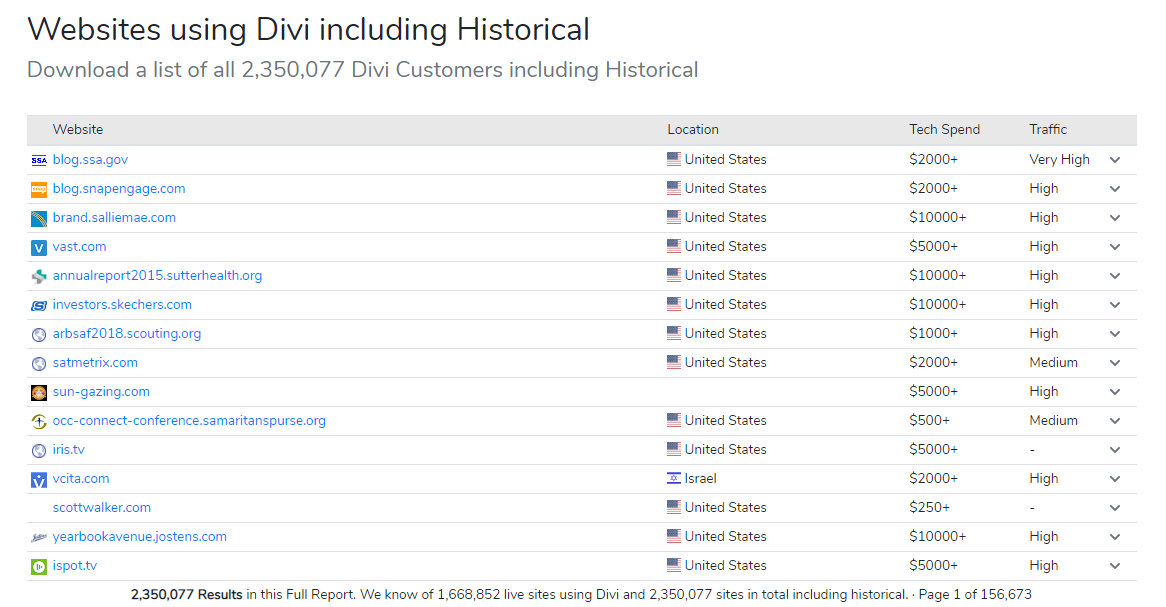Screen dimensions: 1166x607
Task: Click the Sallie Mae site favicon
Action: [39, 218]
